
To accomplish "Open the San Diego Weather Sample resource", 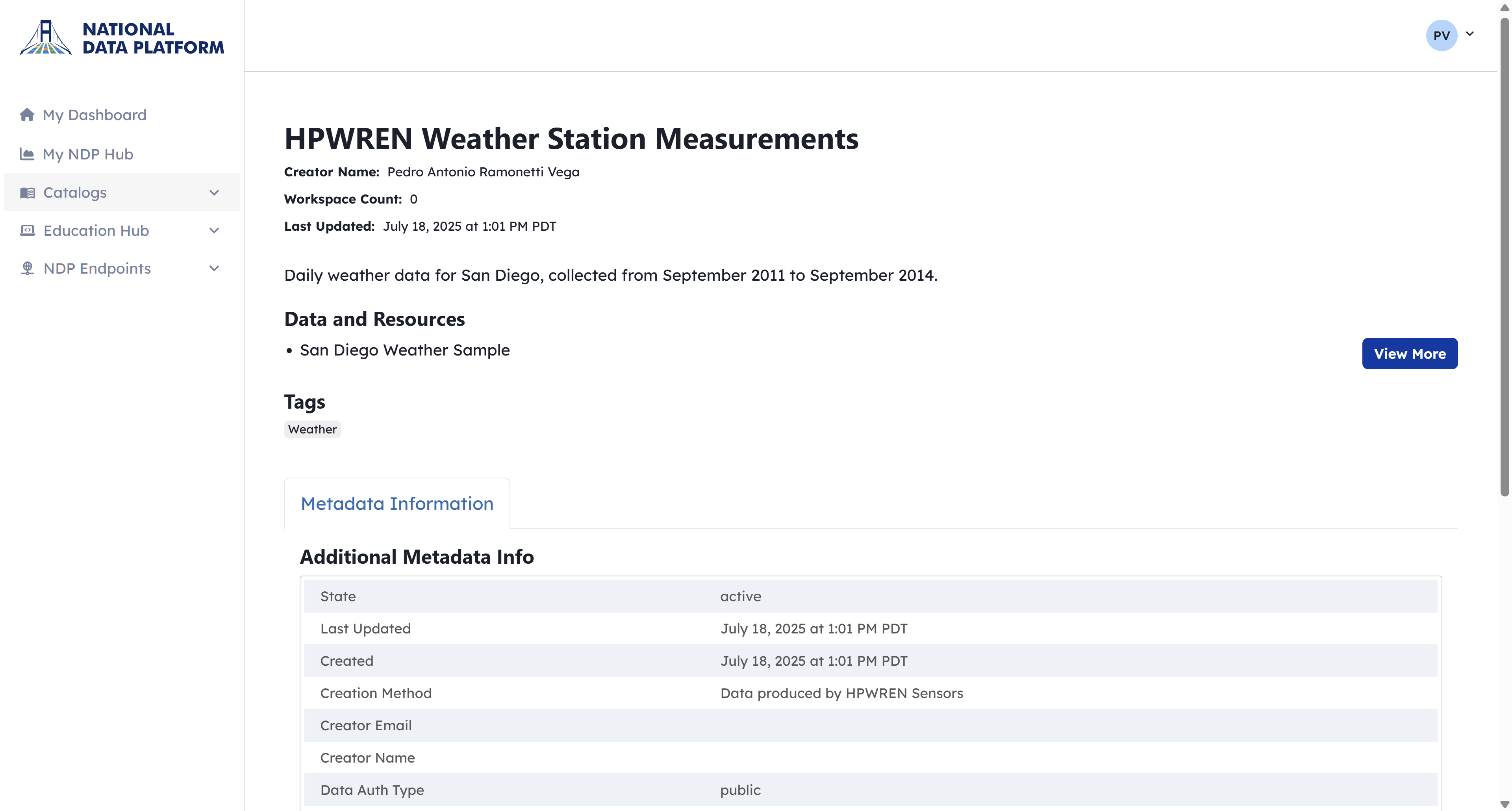I will point(404,350).
